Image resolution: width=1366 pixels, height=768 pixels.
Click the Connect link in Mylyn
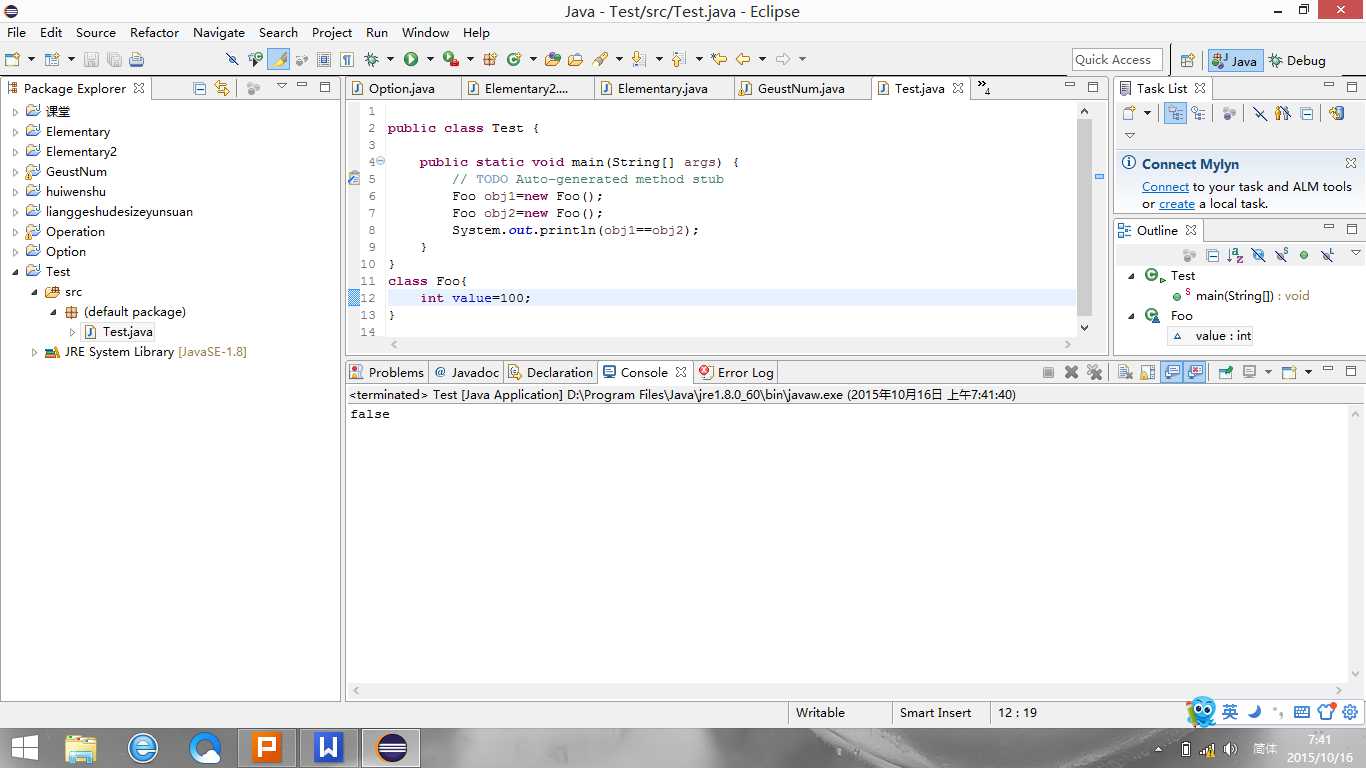[x=1165, y=187]
